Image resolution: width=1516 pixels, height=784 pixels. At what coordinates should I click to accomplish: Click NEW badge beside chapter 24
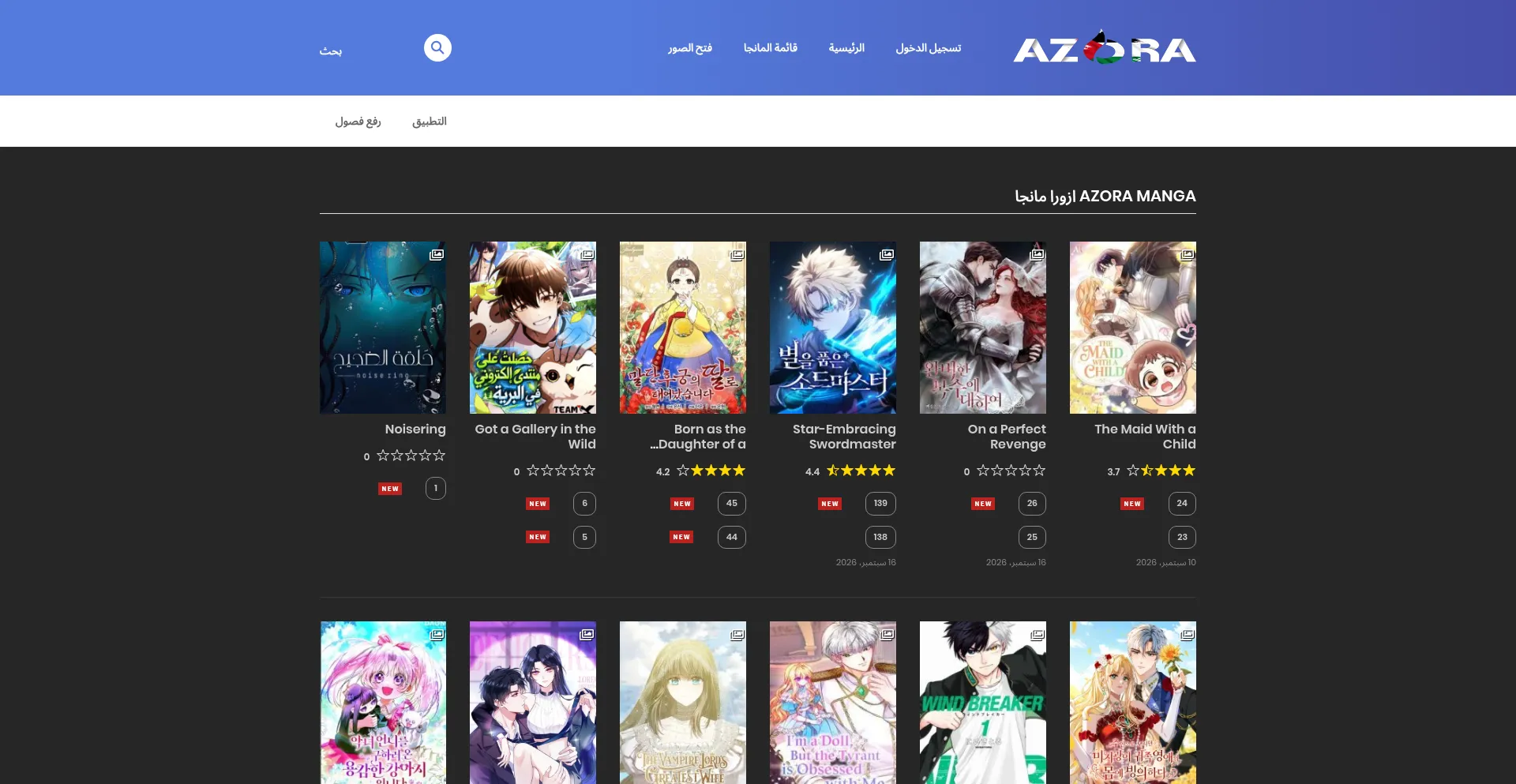coord(1132,504)
